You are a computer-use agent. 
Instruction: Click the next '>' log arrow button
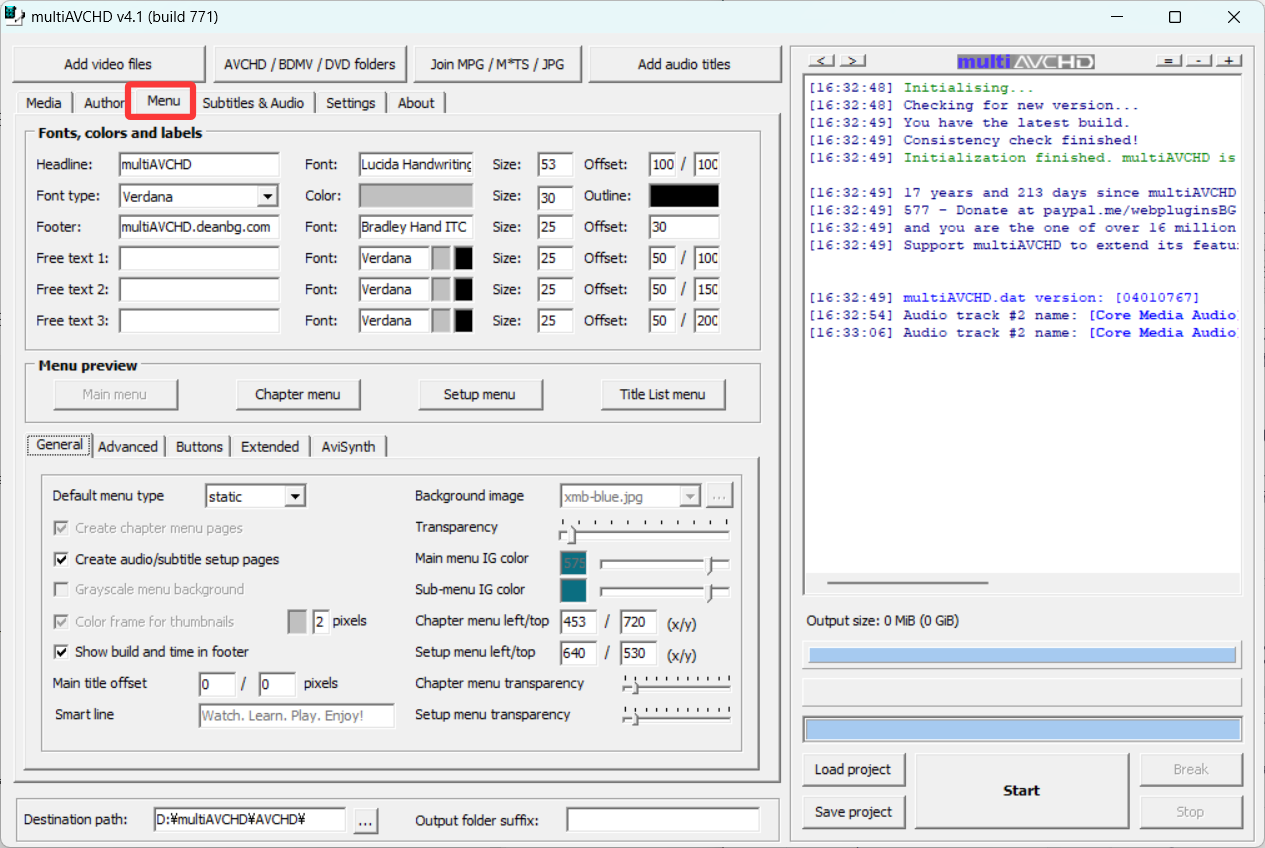pyautogui.click(x=852, y=62)
